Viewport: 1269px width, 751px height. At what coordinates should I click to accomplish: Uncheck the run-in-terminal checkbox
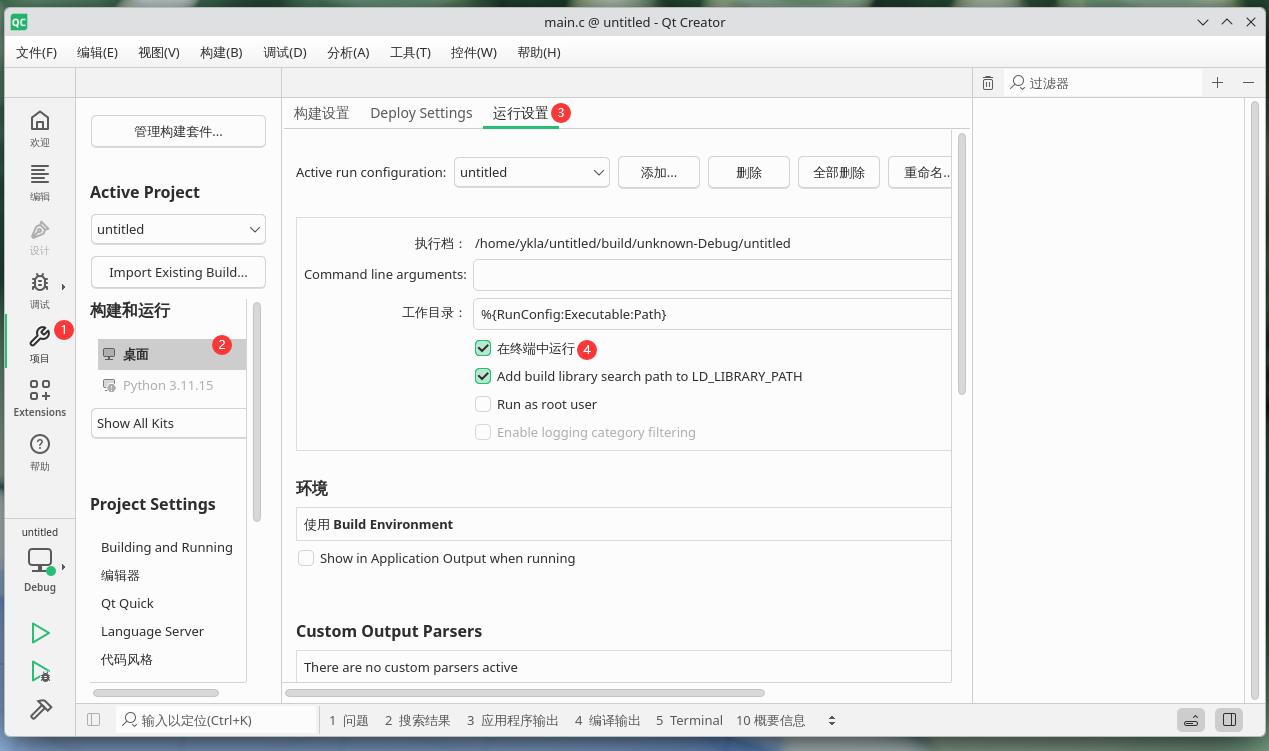tap(483, 349)
